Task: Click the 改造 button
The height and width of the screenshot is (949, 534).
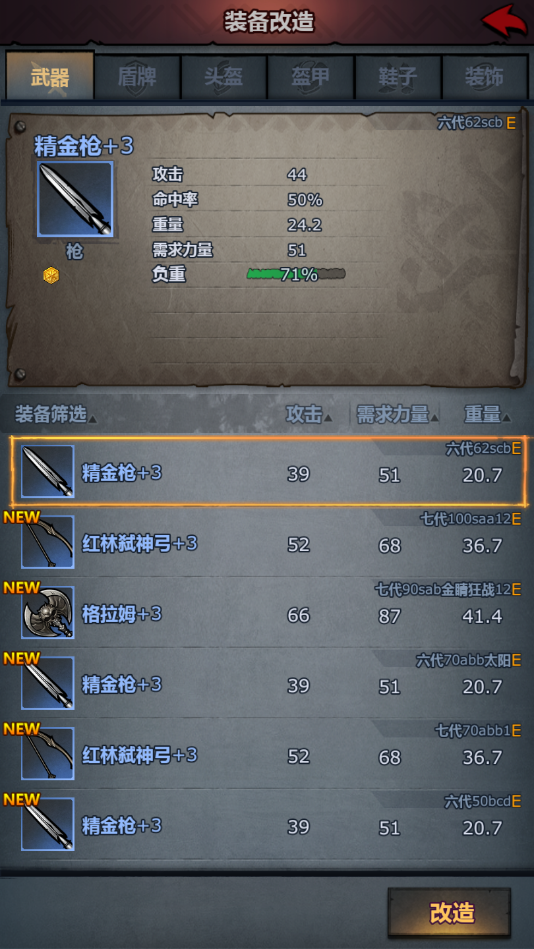Action: (449, 913)
